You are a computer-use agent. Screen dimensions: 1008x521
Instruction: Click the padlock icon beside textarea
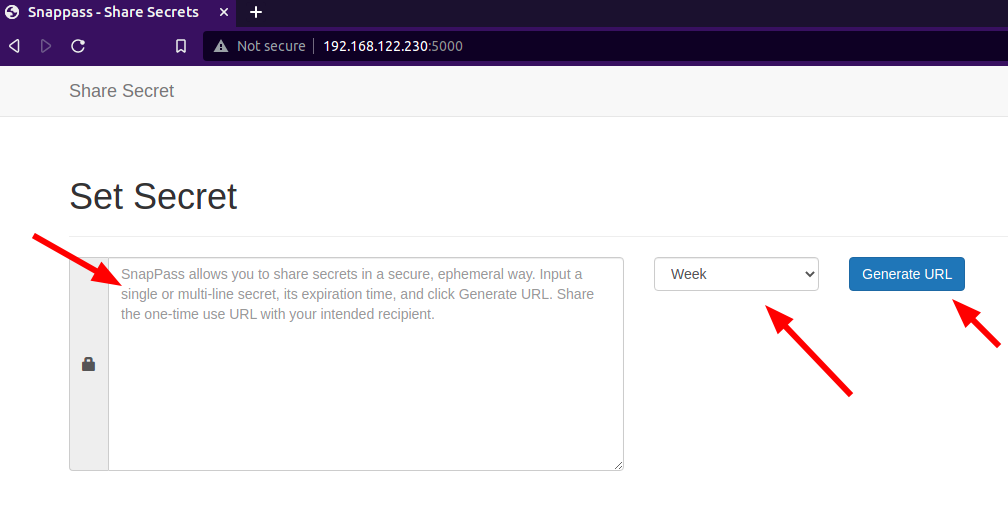click(x=89, y=364)
